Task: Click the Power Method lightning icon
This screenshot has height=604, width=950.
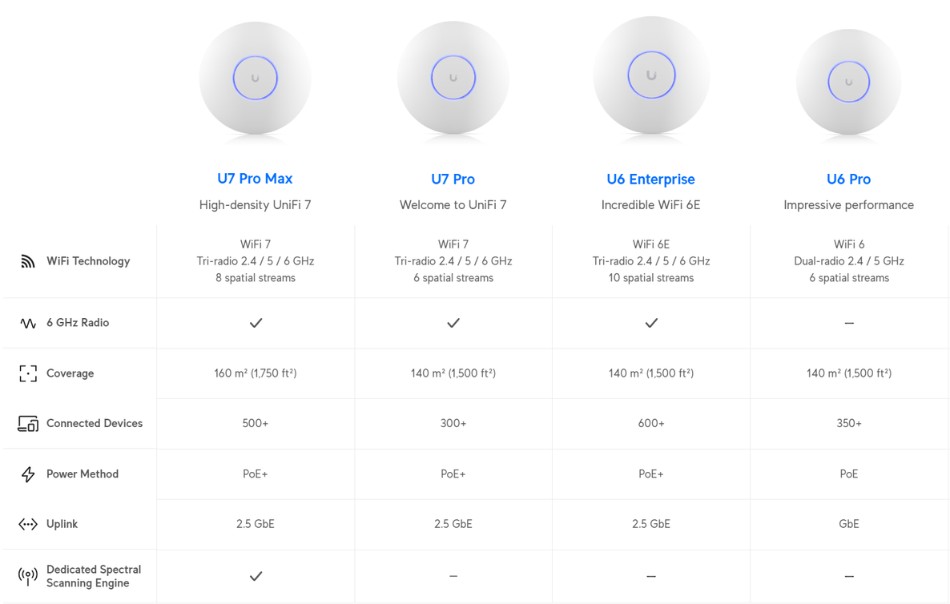Action: (28, 475)
